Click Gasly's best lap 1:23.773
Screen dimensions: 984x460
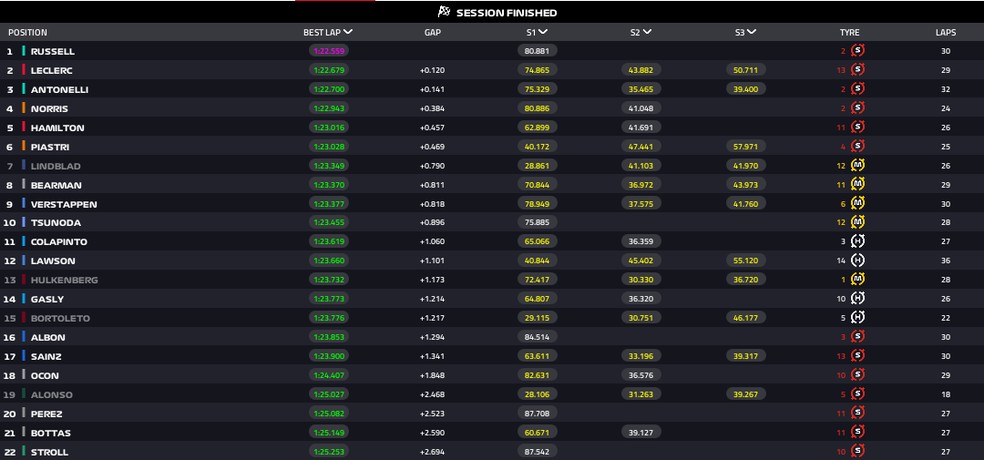[329, 299]
